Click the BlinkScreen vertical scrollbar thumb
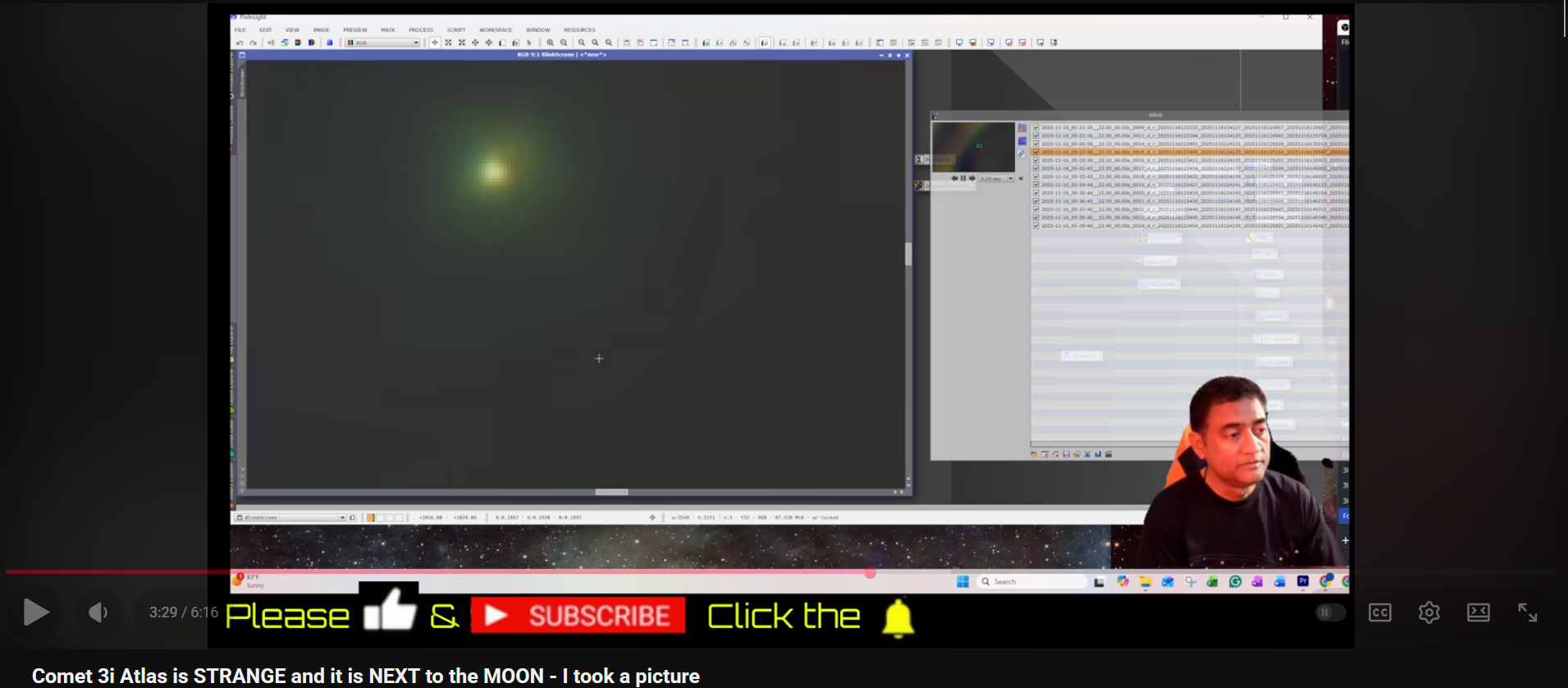The image size is (1568, 688). coord(908,254)
